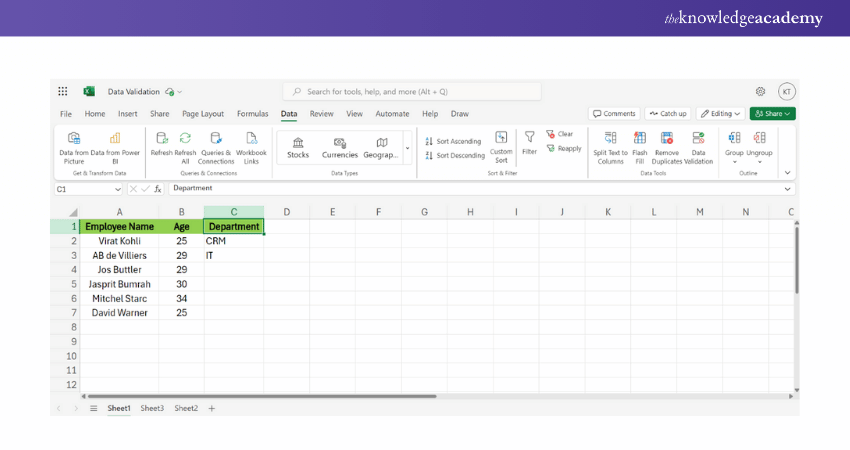Select the Stocks data type
The image size is (850, 450).
coord(298,147)
